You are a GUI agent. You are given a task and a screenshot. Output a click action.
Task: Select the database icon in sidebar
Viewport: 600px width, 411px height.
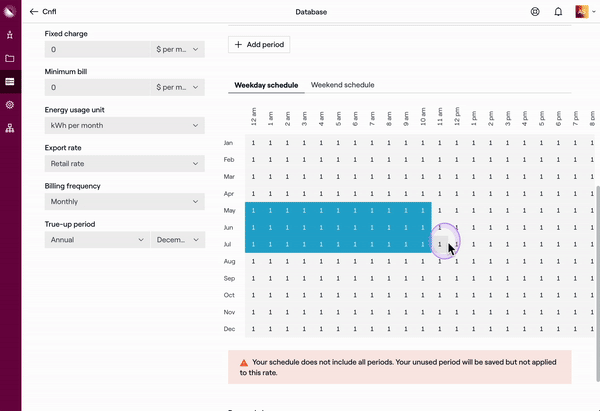coord(10,81)
